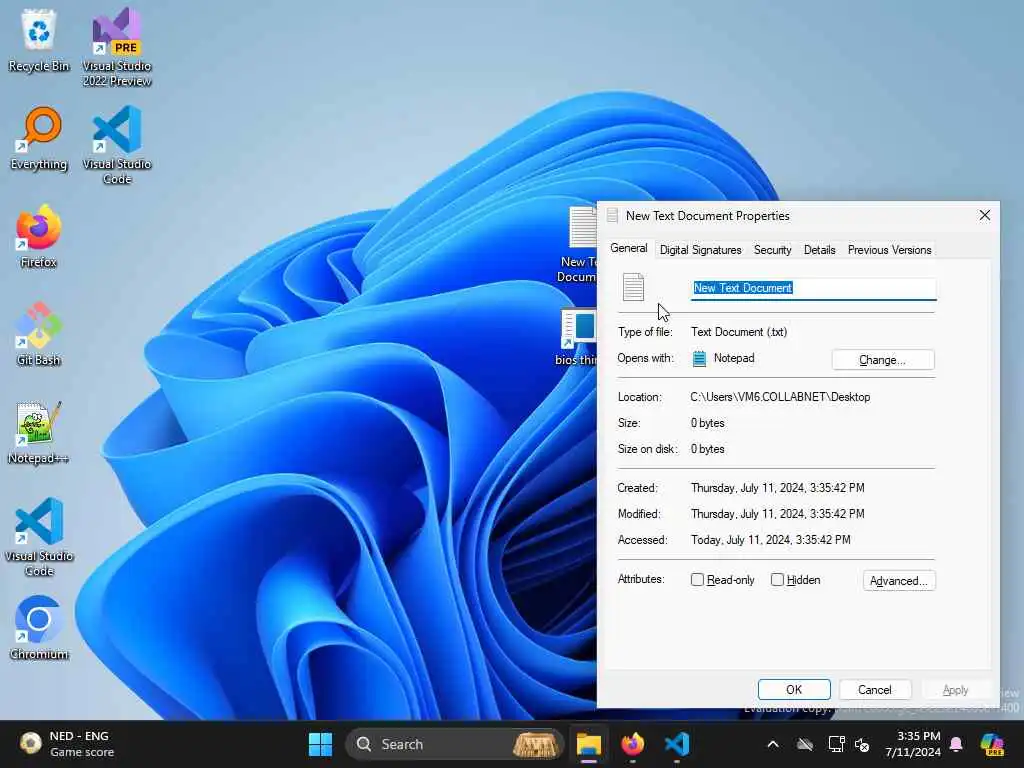Toggle the Read-only attribute checkbox

[697, 580]
